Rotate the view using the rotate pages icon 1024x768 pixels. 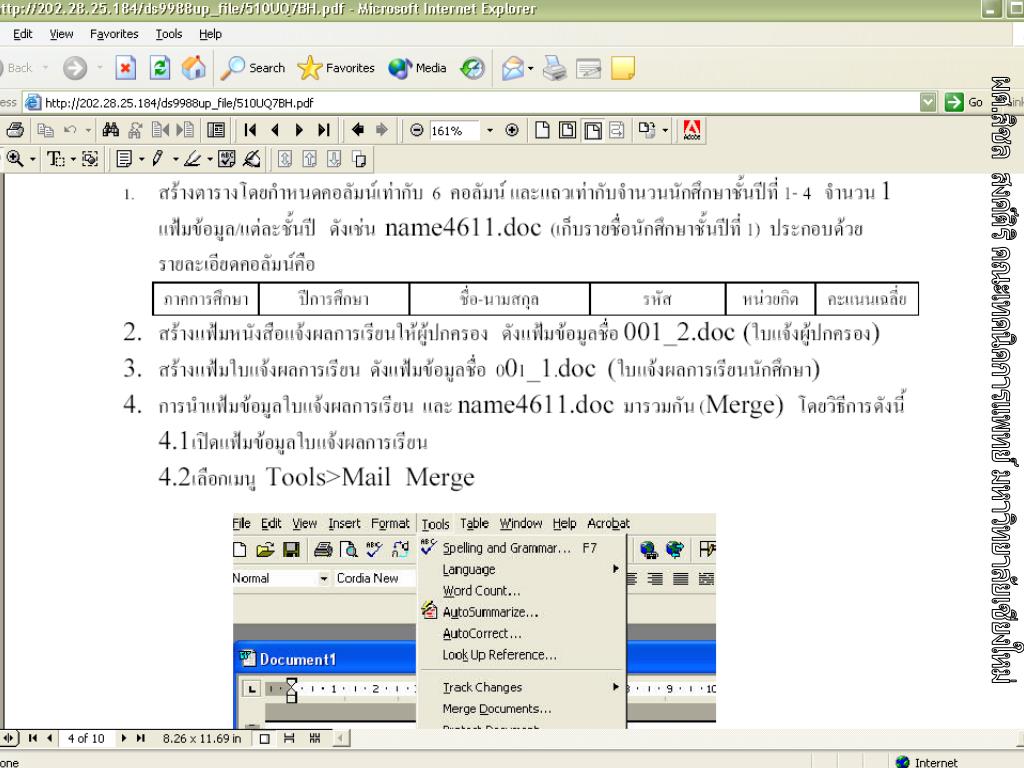click(647, 130)
